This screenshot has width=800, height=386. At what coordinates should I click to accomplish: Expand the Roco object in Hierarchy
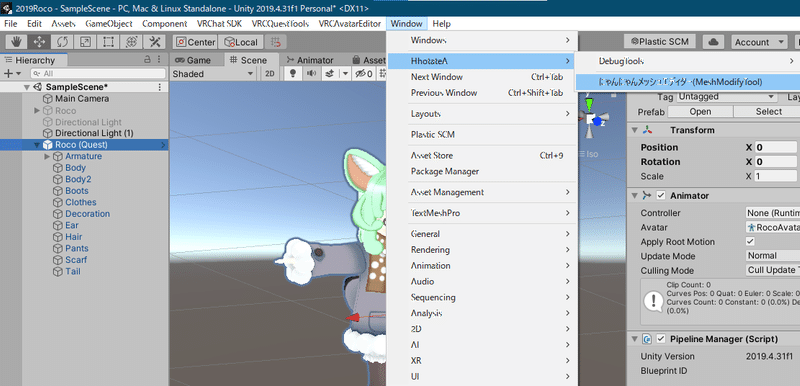coord(37,111)
